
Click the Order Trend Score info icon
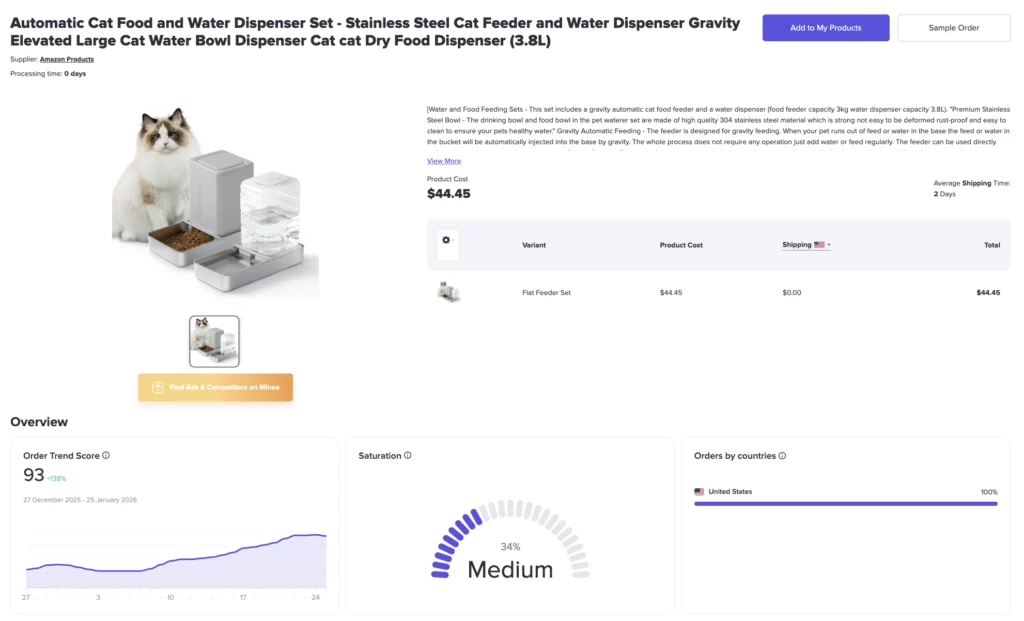[x=106, y=455]
